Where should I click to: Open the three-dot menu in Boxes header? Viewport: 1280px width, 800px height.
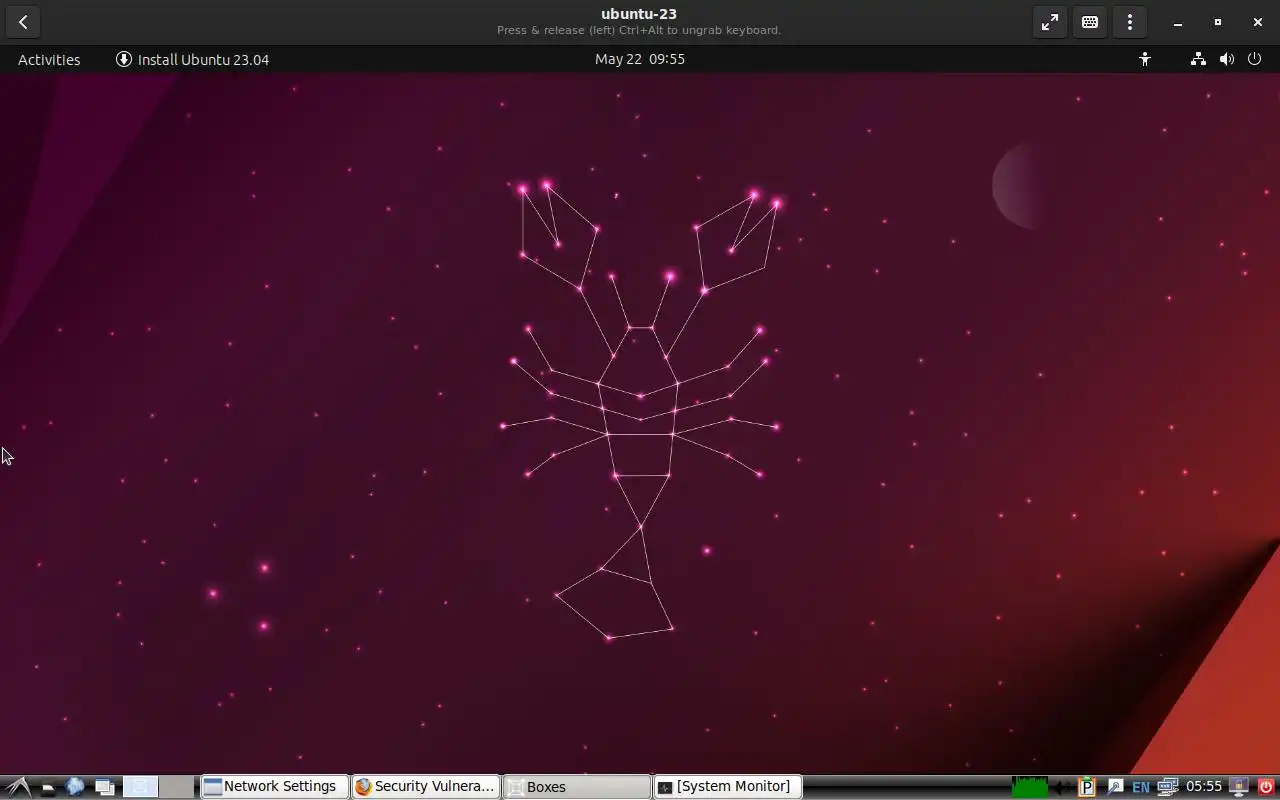coord(1130,22)
